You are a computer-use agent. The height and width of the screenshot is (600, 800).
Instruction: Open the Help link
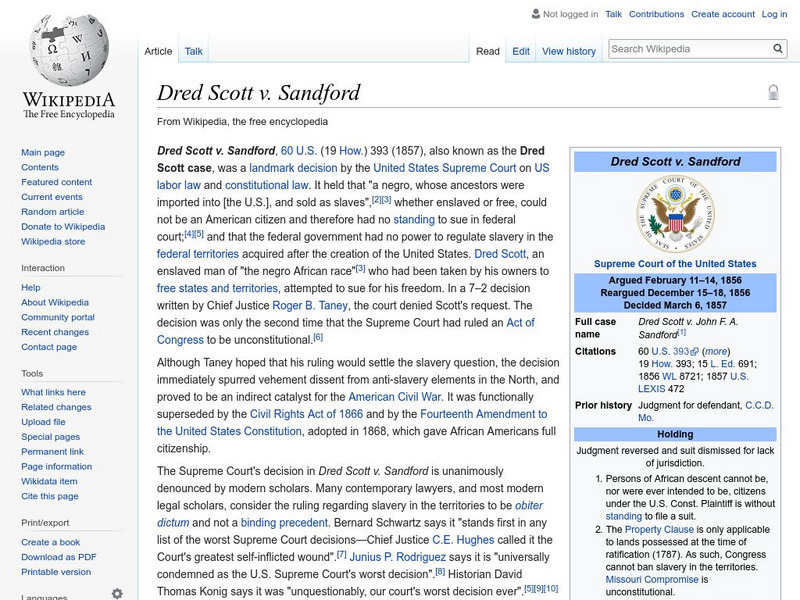pos(31,287)
